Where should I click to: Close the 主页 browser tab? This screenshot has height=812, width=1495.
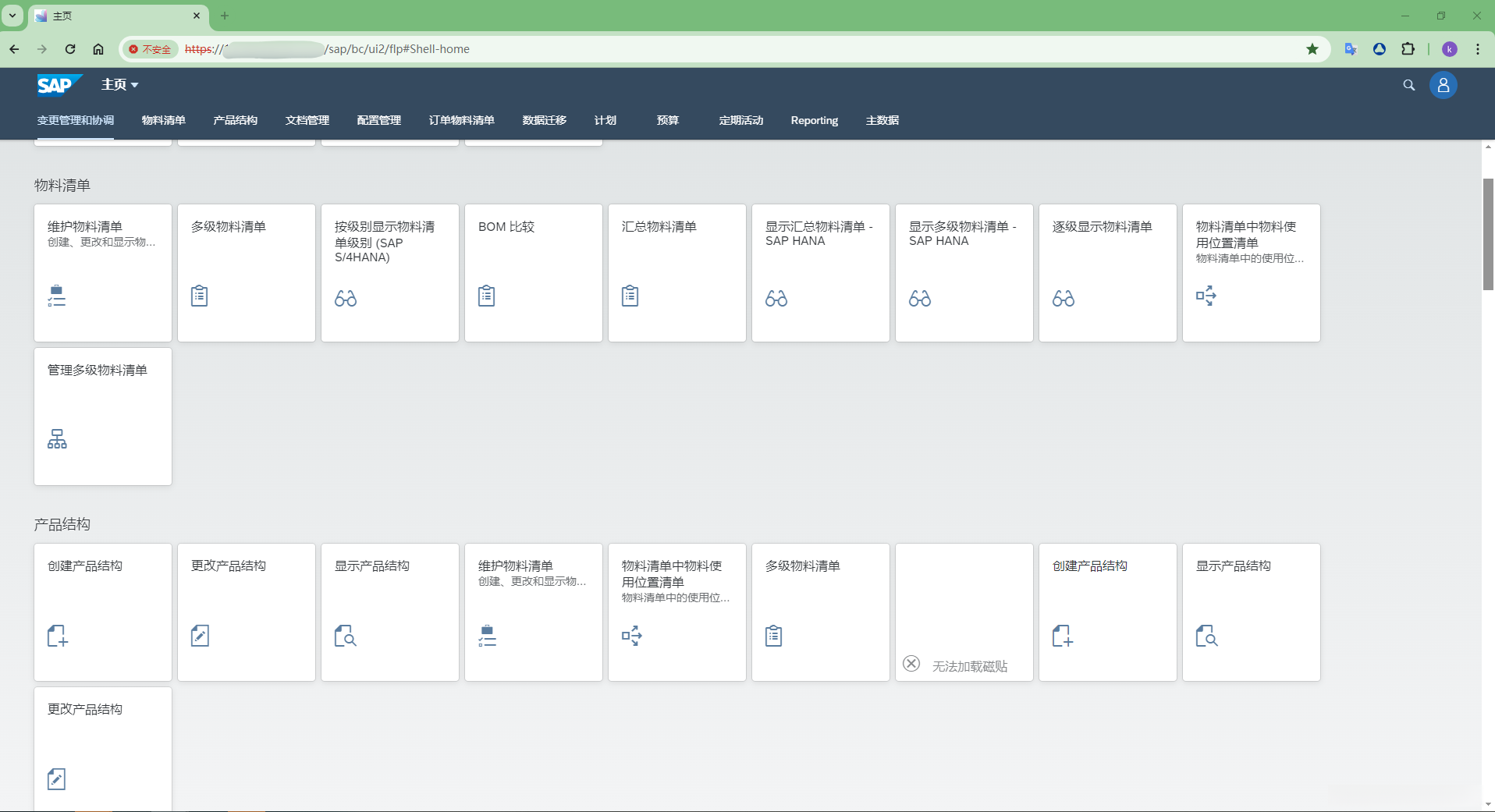click(x=197, y=16)
